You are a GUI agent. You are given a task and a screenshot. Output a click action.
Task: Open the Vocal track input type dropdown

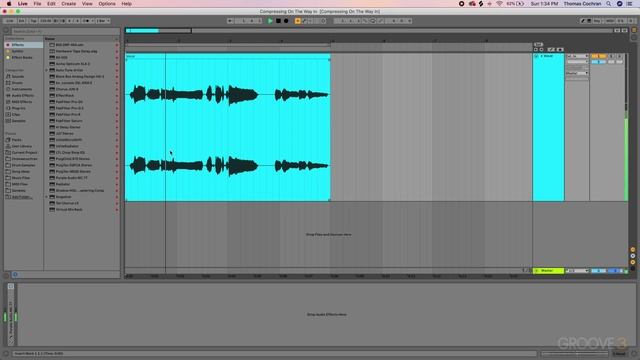click(577, 56)
